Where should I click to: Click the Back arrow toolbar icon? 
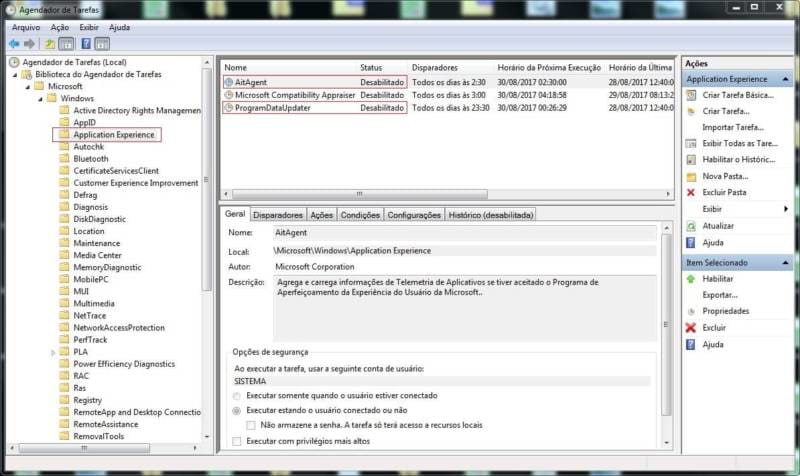[14, 44]
